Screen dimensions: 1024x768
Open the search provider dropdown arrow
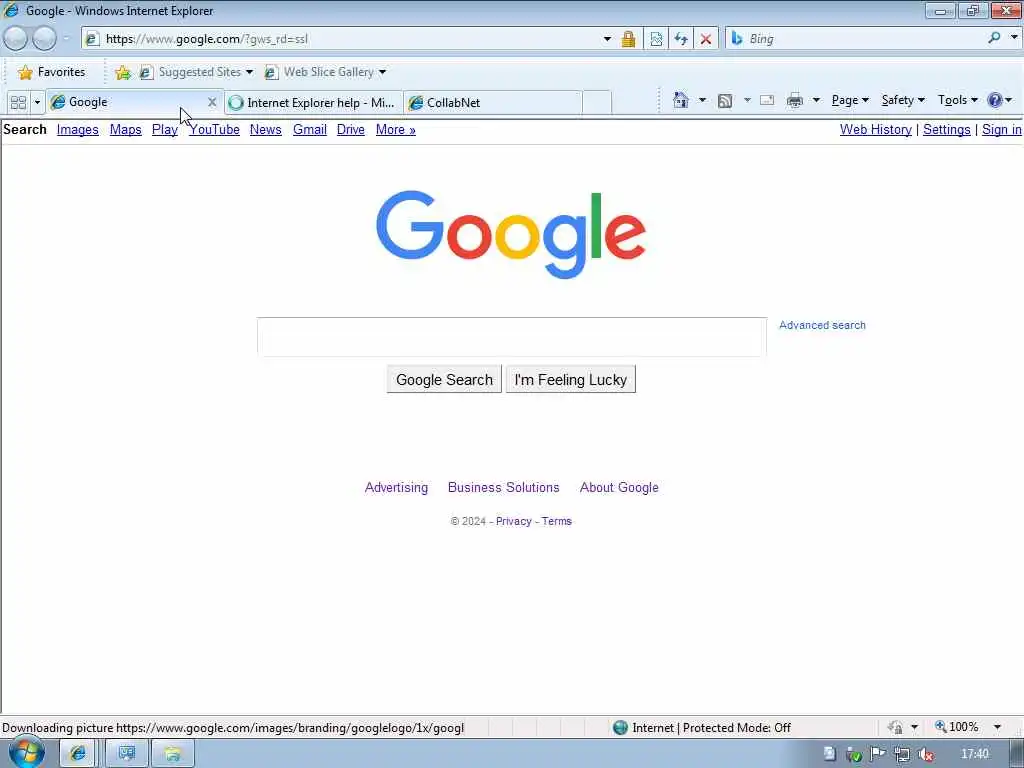click(1014, 38)
